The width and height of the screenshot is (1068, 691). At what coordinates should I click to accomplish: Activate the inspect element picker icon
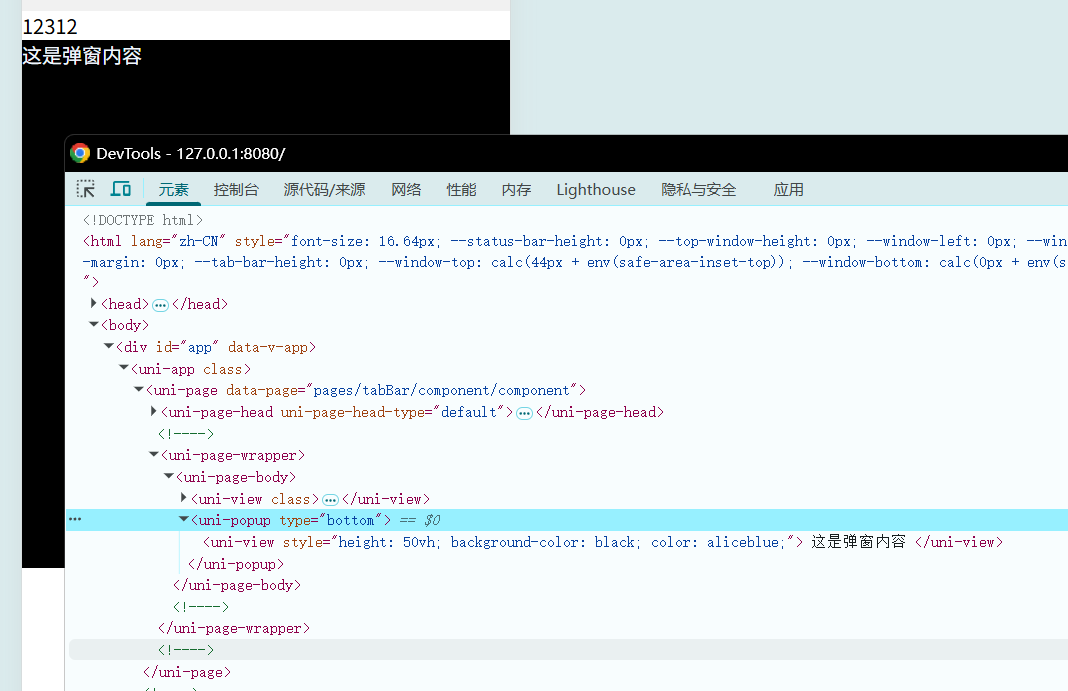(86, 189)
